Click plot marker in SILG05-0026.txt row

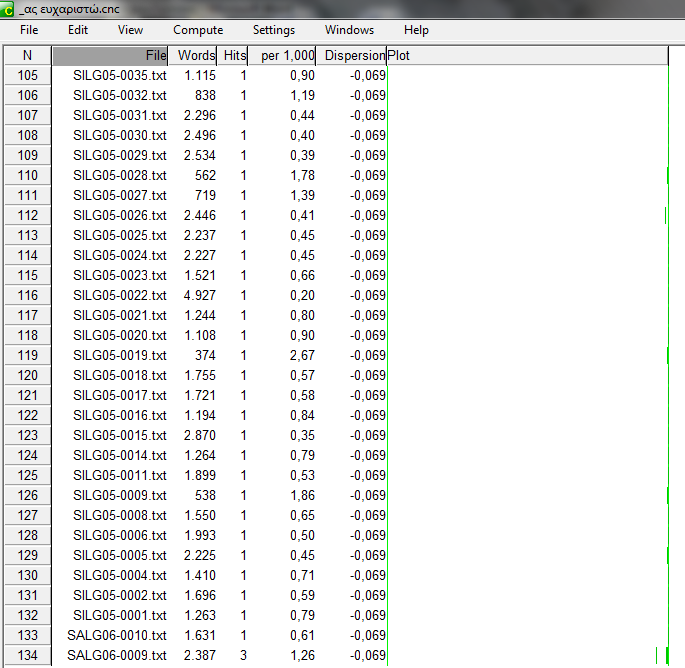pyautogui.click(x=665, y=216)
